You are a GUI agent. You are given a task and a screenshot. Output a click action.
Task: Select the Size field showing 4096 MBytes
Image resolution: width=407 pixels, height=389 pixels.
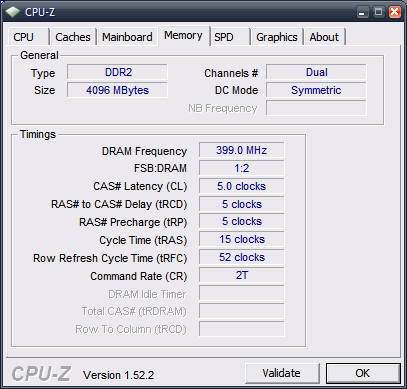pyautogui.click(x=117, y=90)
